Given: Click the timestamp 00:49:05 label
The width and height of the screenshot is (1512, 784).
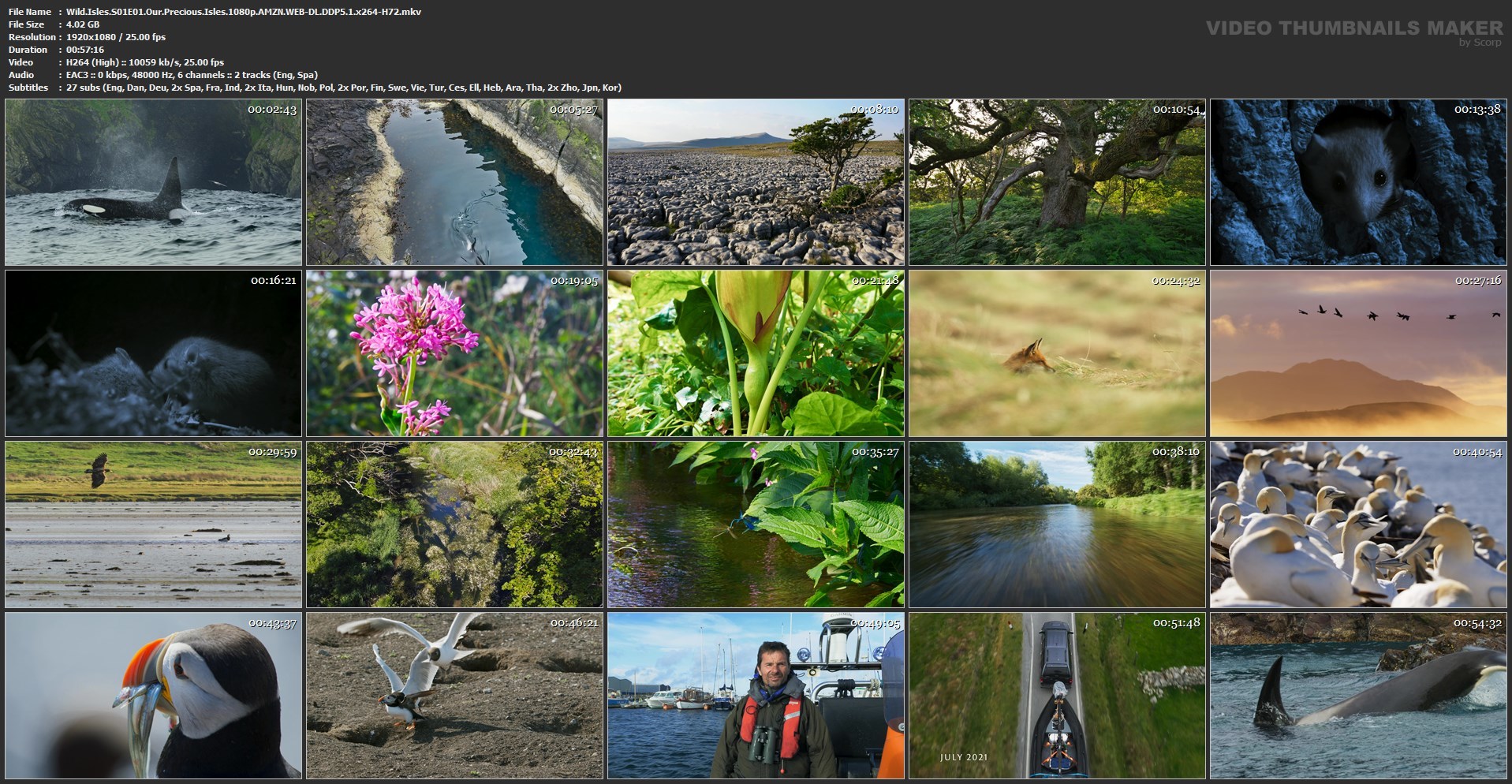Looking at the screenshot, I should [x=875, y=623].
